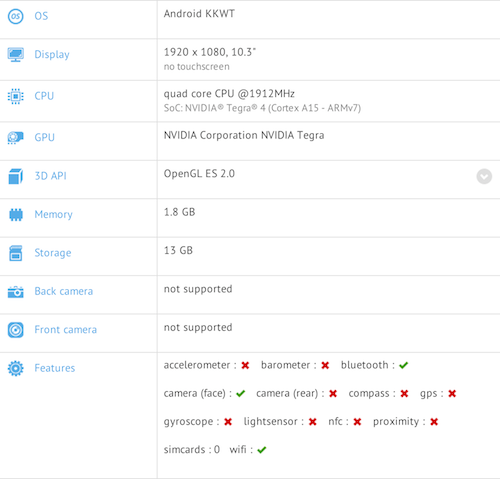Select the 'no touchscreen' note

click(197, 67)
